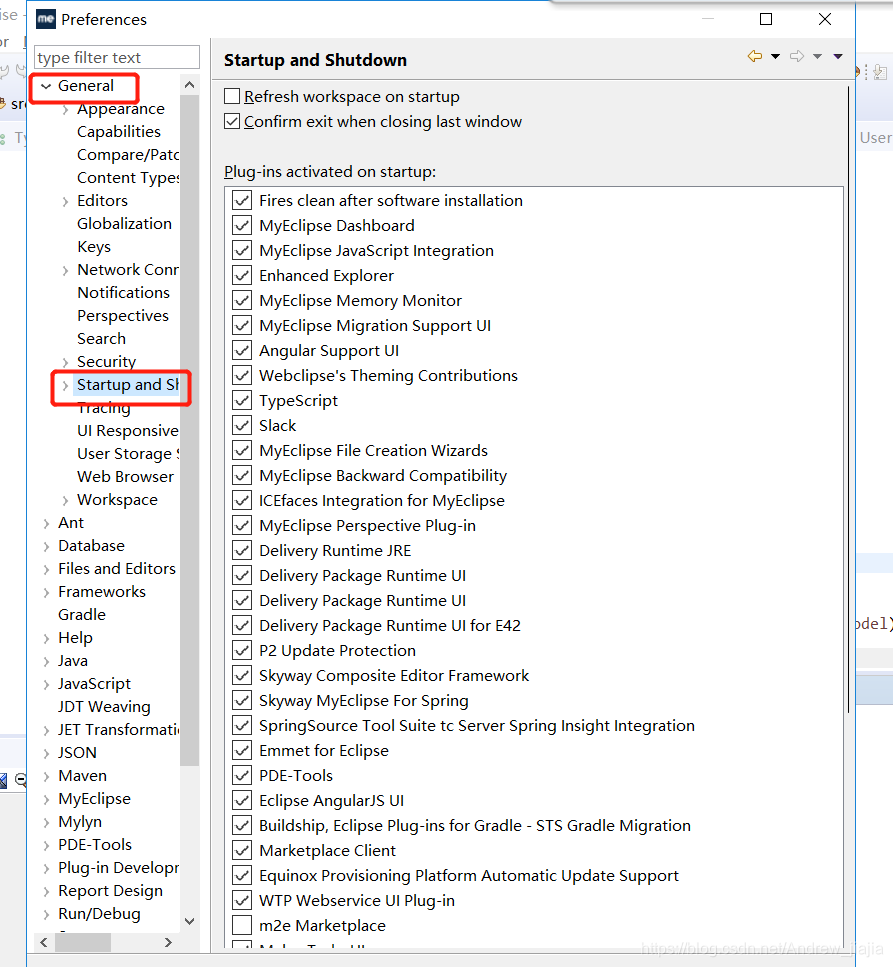This screenshot has height=967, width=893.
Task: Open the preferences view menu triangle
Action: click(837, 56)
